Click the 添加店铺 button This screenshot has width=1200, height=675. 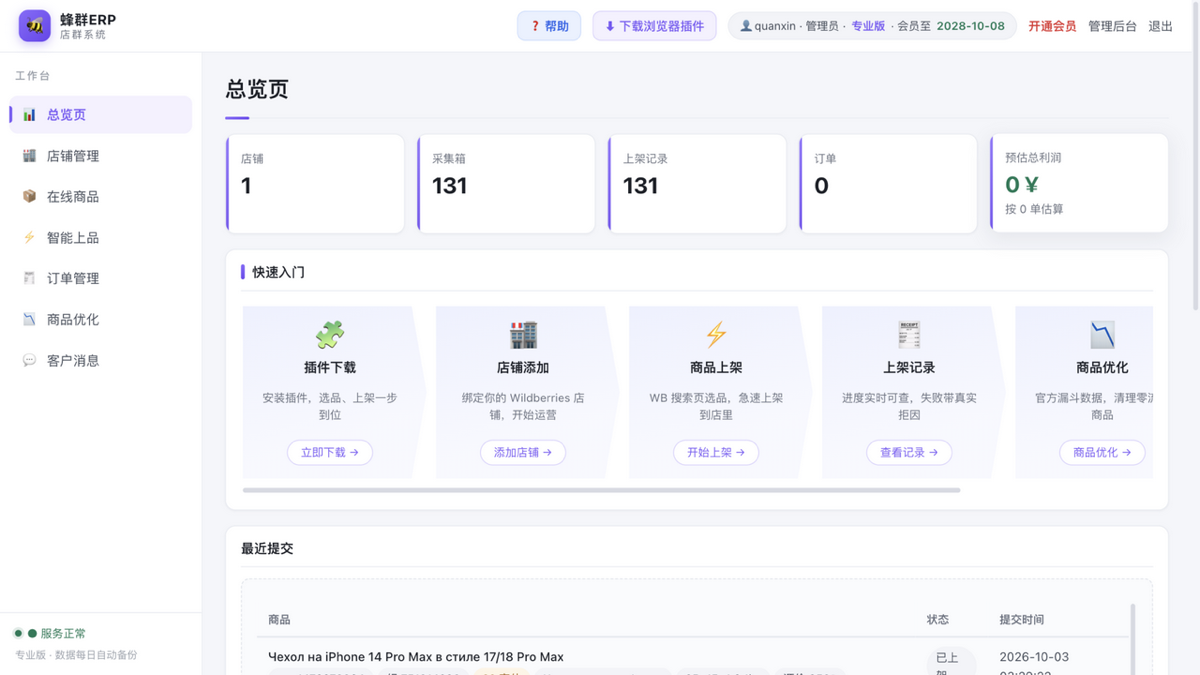pos(523,453)
